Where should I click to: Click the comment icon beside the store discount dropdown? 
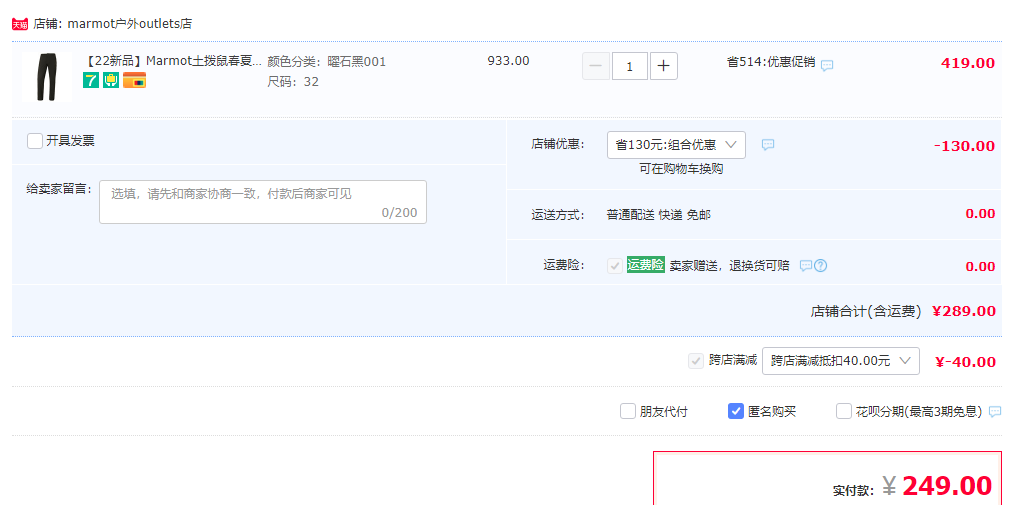pyautogui.click(x=768, y=145)
